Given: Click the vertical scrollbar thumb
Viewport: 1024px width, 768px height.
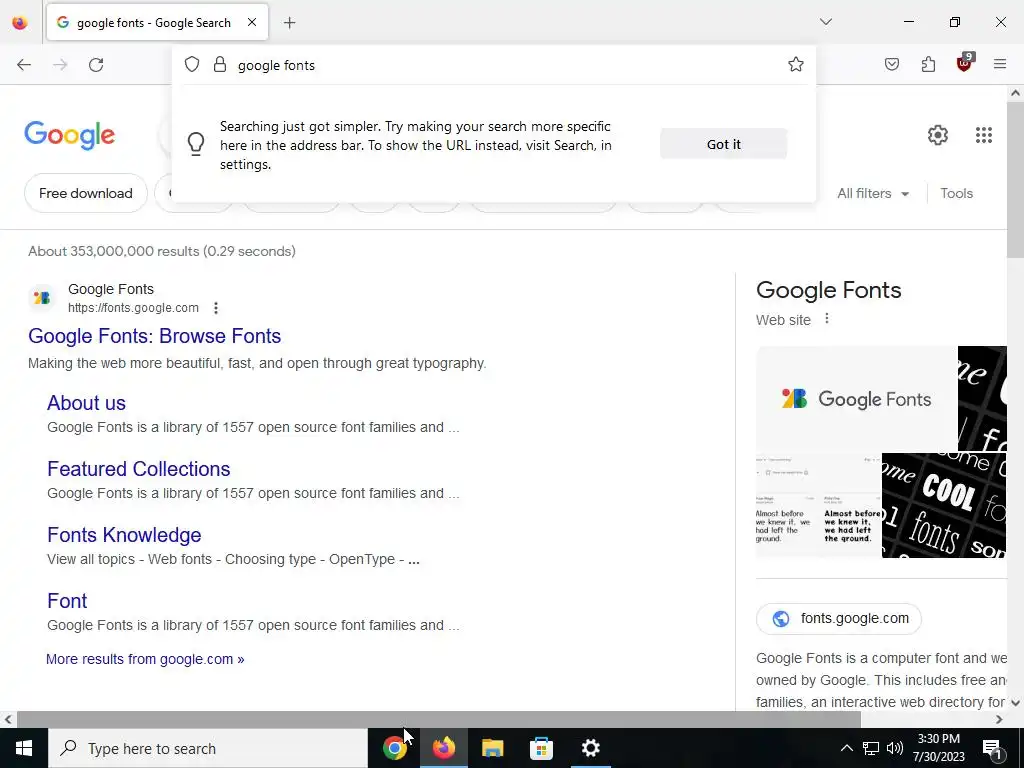Looking at the screenshot, I should [x=1015, y=180].
